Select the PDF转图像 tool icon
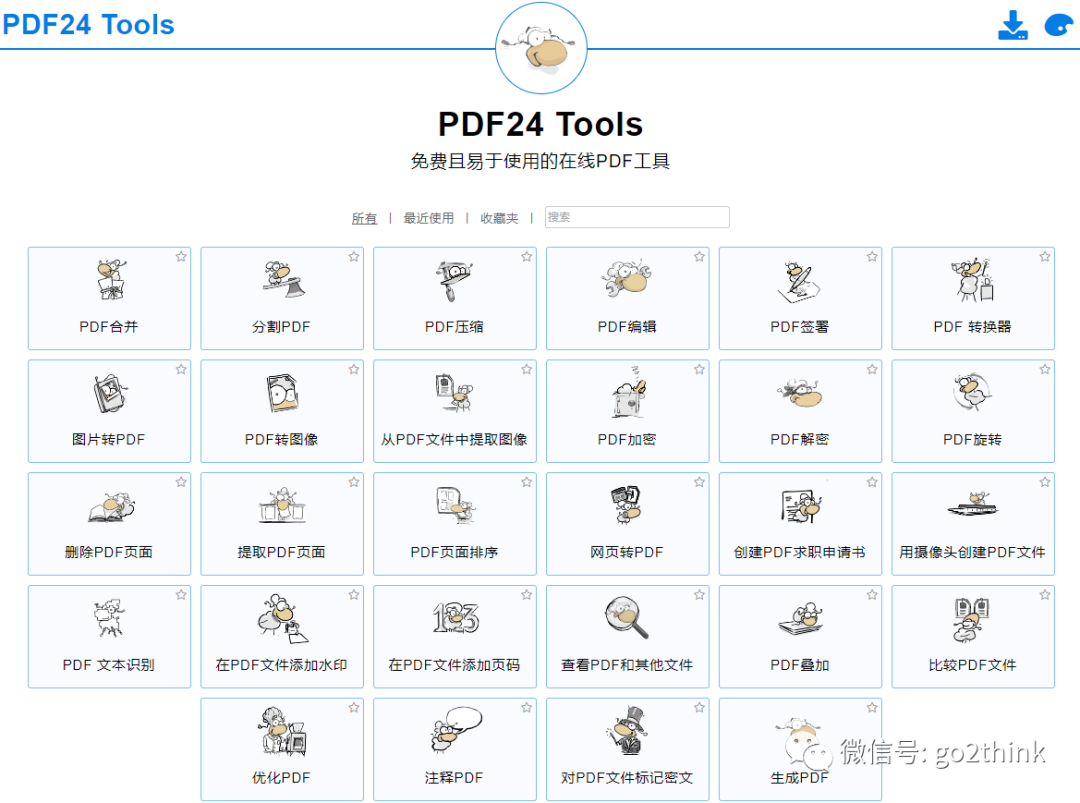 click(282, 393)
